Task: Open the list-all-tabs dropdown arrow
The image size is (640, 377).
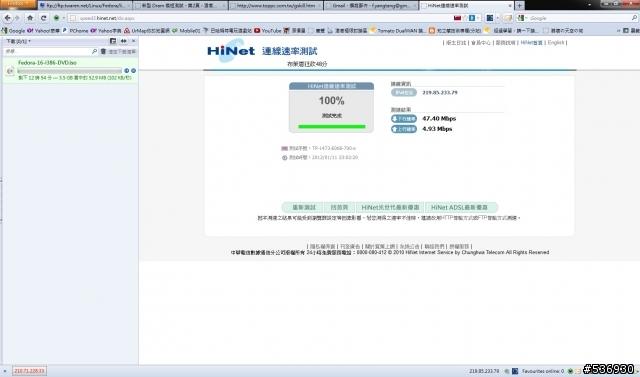Action: point(589,5)
